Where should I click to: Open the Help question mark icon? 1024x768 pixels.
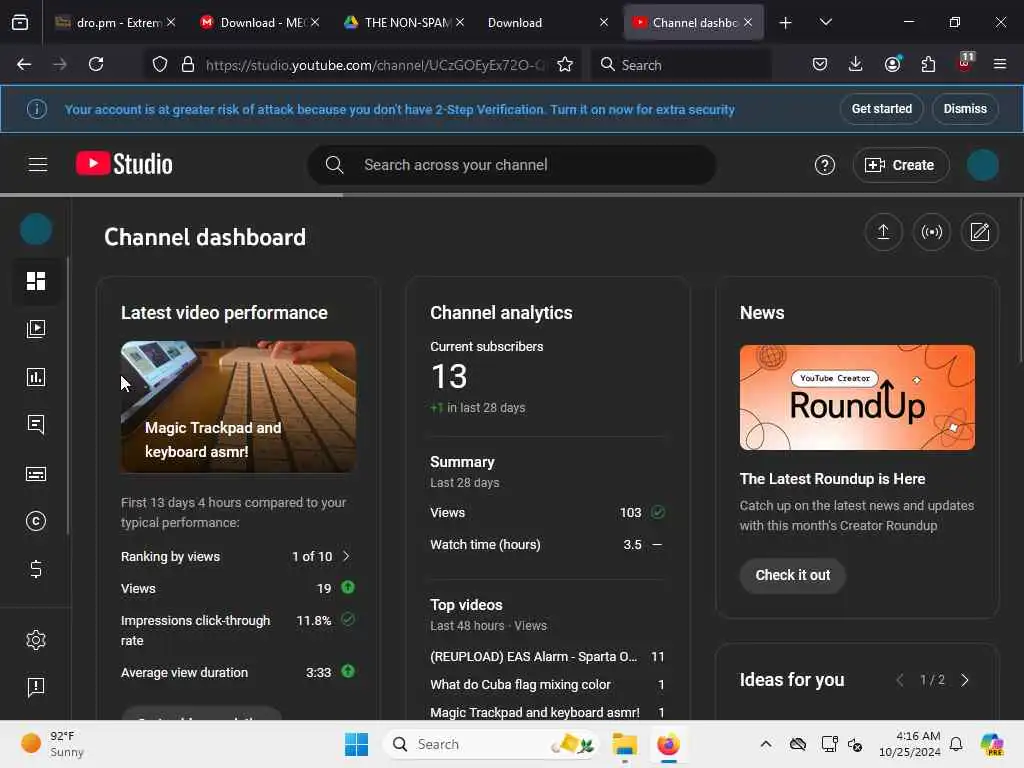824,165
